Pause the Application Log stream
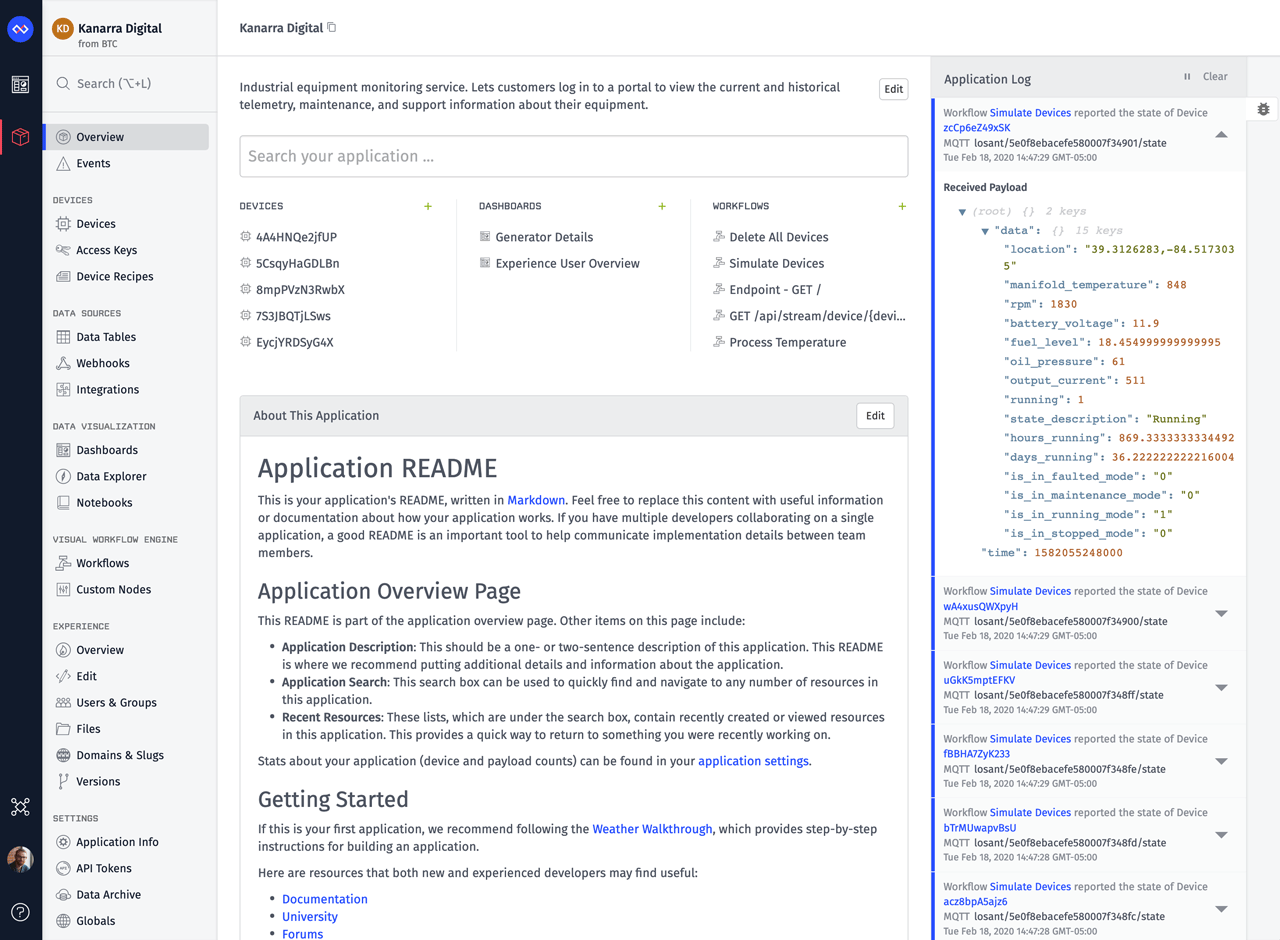The image size is (1280, 940). click(1185, 76)
